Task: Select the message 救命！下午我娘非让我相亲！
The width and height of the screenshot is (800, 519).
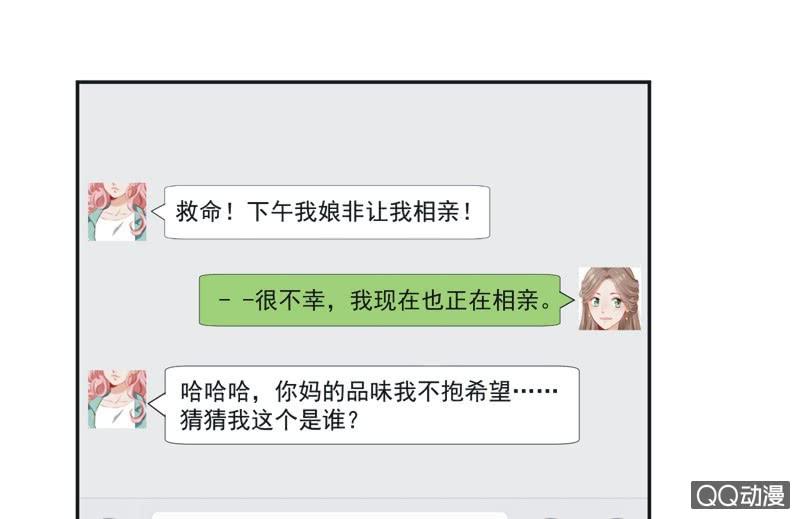Action: [x=327, y=212]
